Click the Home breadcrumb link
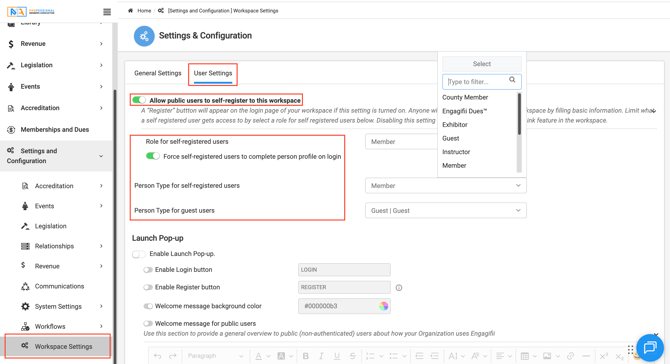This screenshot has height=364, width=670. coord(144,11)
